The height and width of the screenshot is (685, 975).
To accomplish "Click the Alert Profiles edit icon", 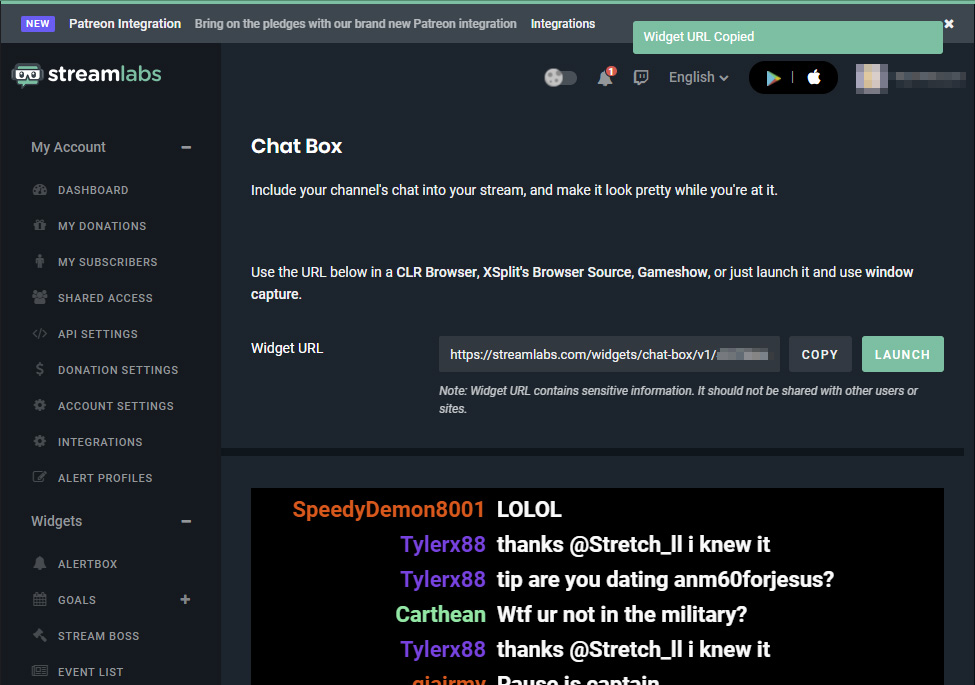I will [x=40, y=477].
